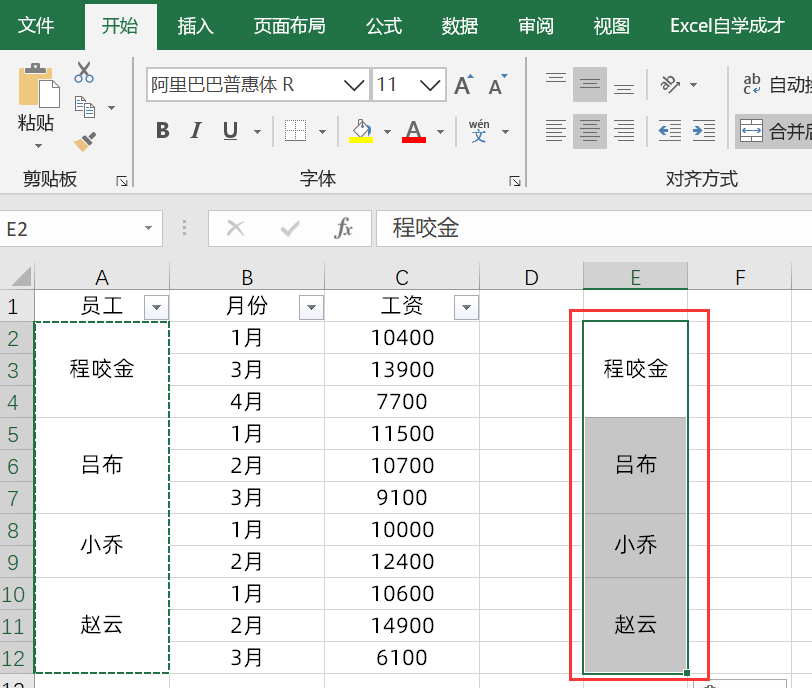Expand borders dropdown arrow

pyautogui.click(x=322, y=132)
